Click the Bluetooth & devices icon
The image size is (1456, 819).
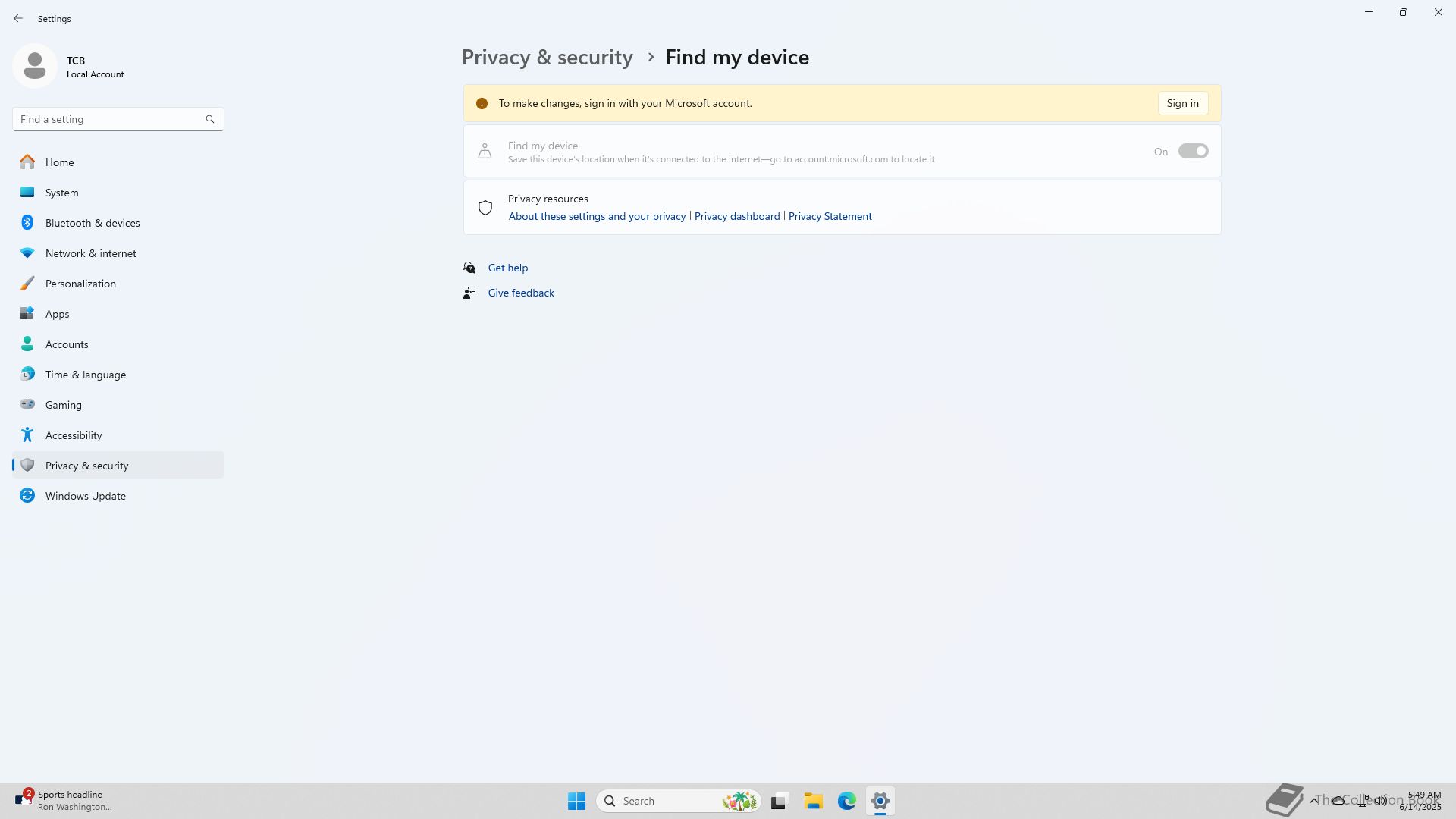[x=27, y=223]
